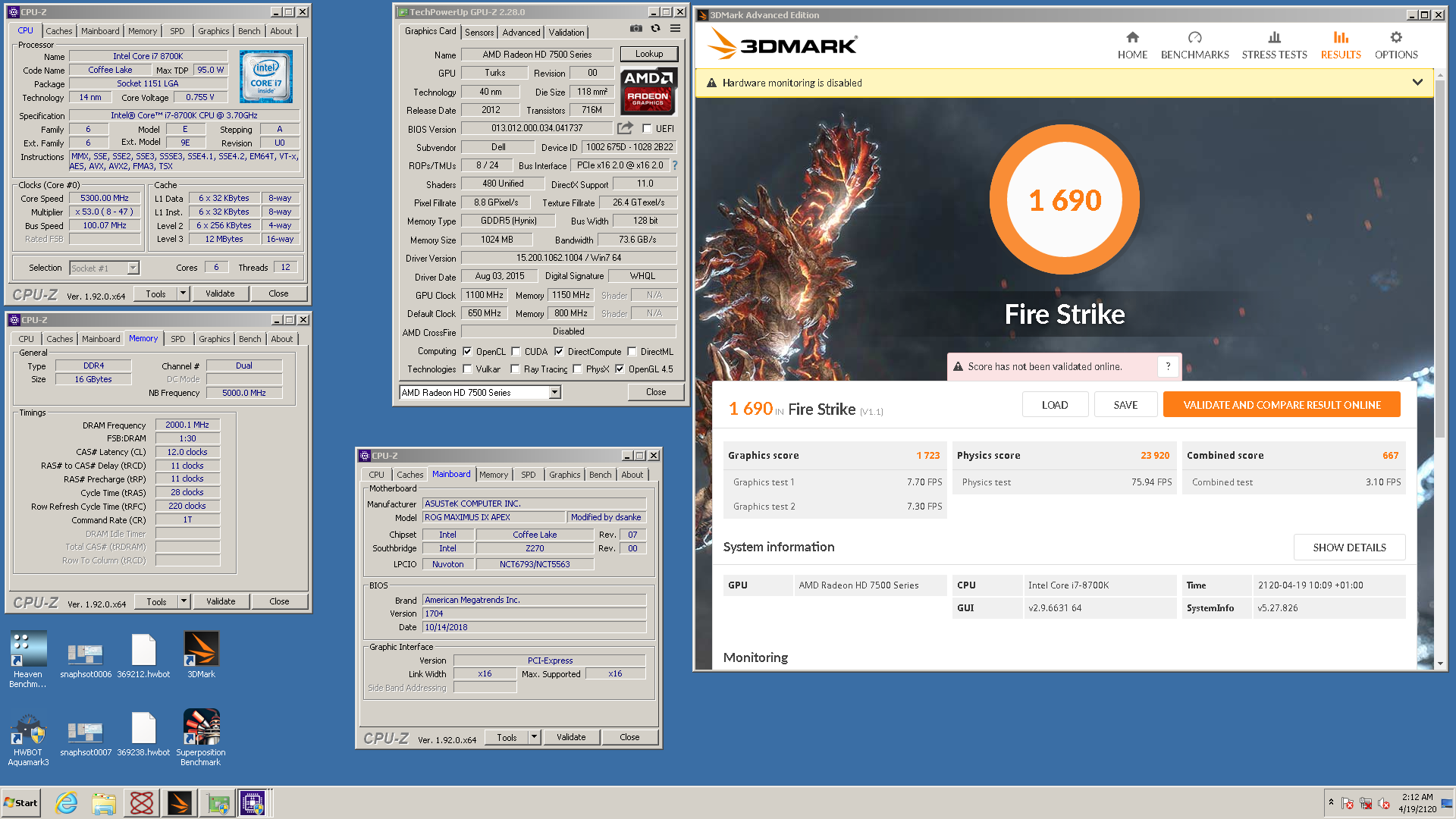Viewport: 1456px width, 819px height.
Task: Click the CPU-Z Core Speed value 5300.00 MHz
Action: pyautogui.click(x=105, y=198)
